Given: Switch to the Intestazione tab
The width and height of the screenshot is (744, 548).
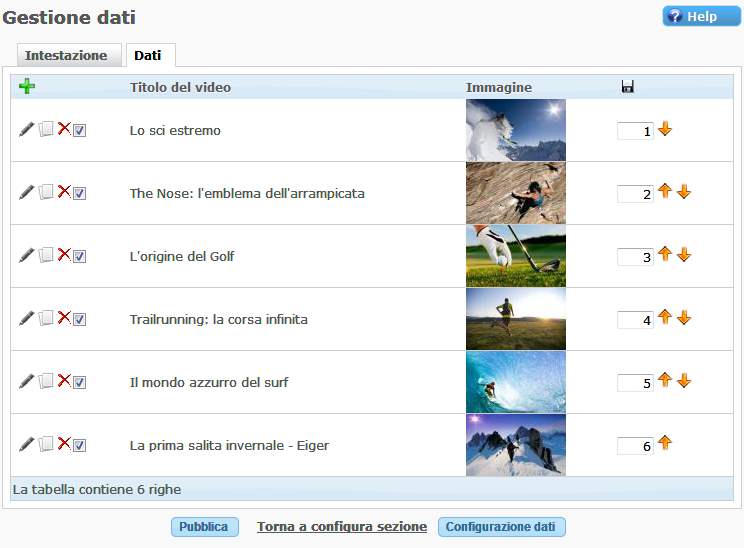Looking at the screenshot, I should pyautogui.click(x=66, y=56).
